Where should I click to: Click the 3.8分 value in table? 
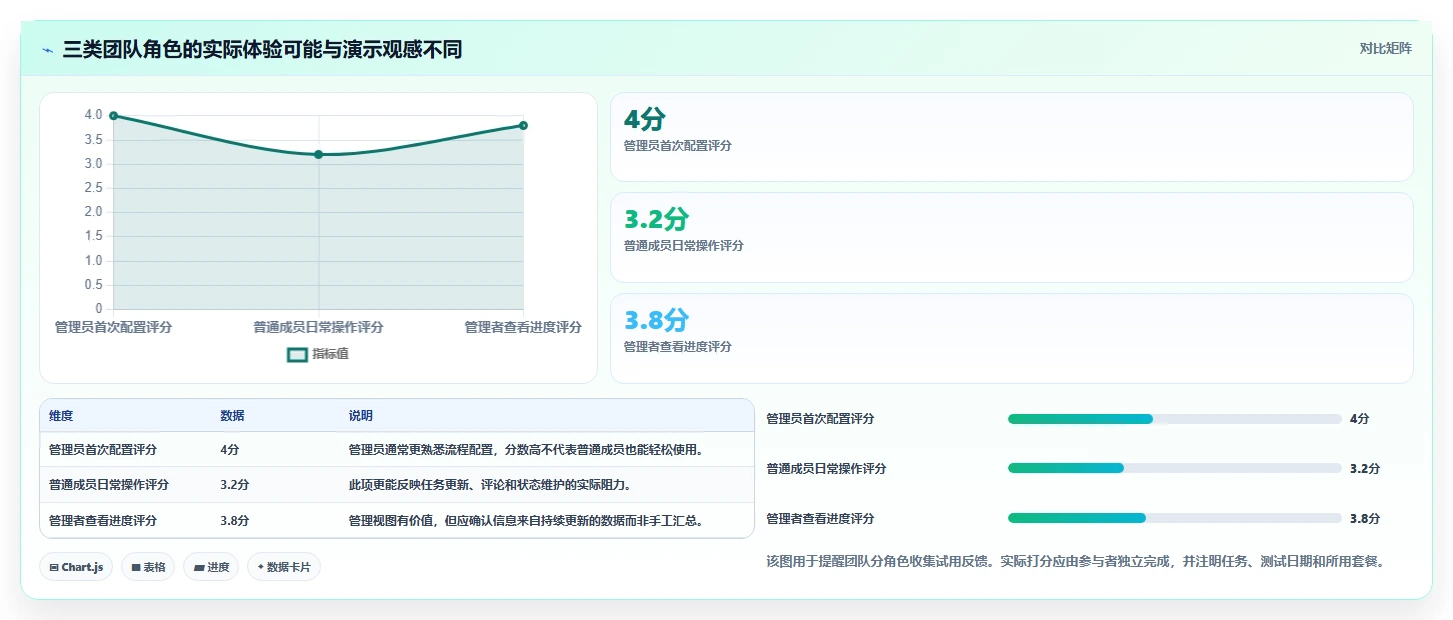234,521
